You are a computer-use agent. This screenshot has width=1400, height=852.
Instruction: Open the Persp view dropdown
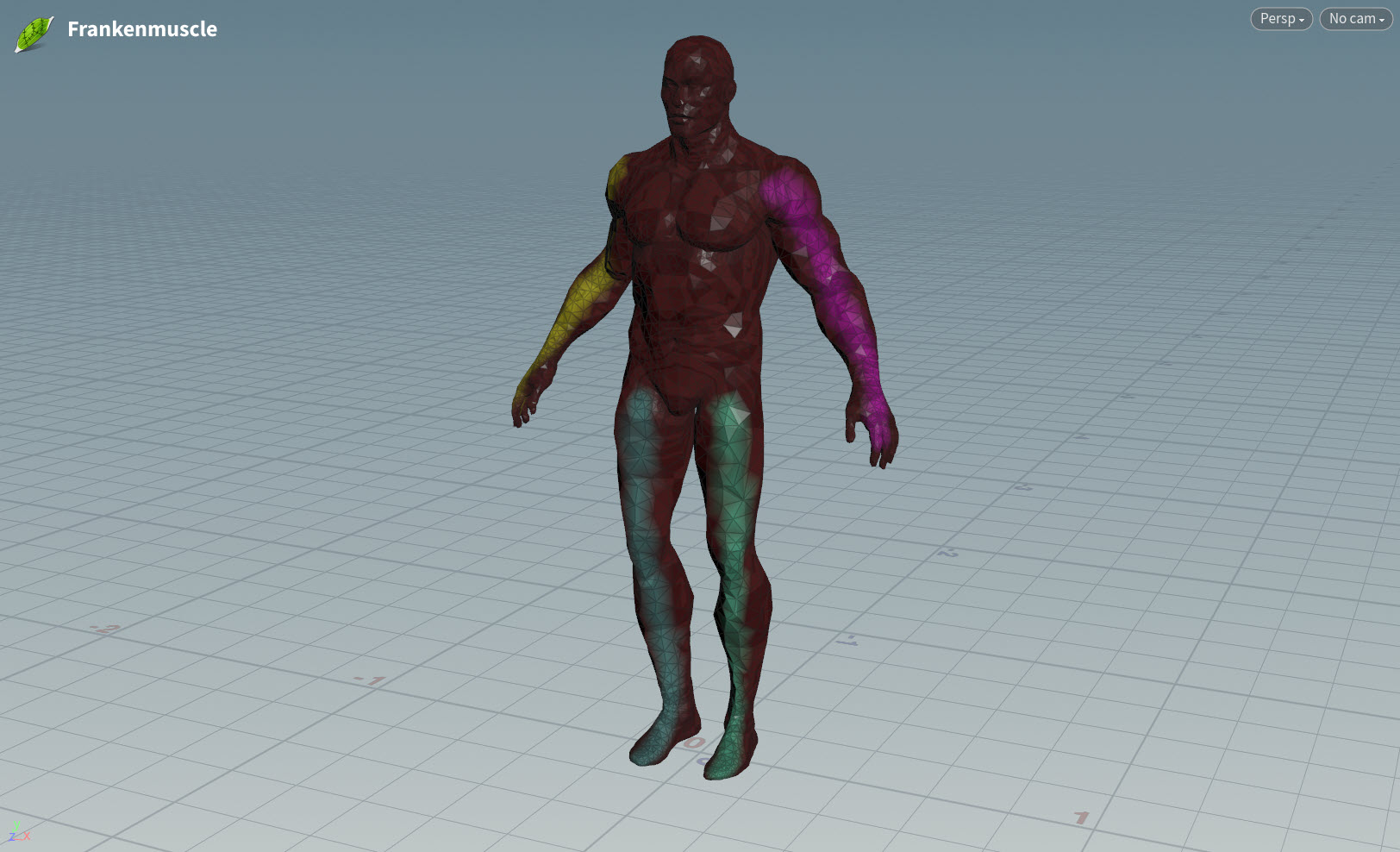(1281, 19)
